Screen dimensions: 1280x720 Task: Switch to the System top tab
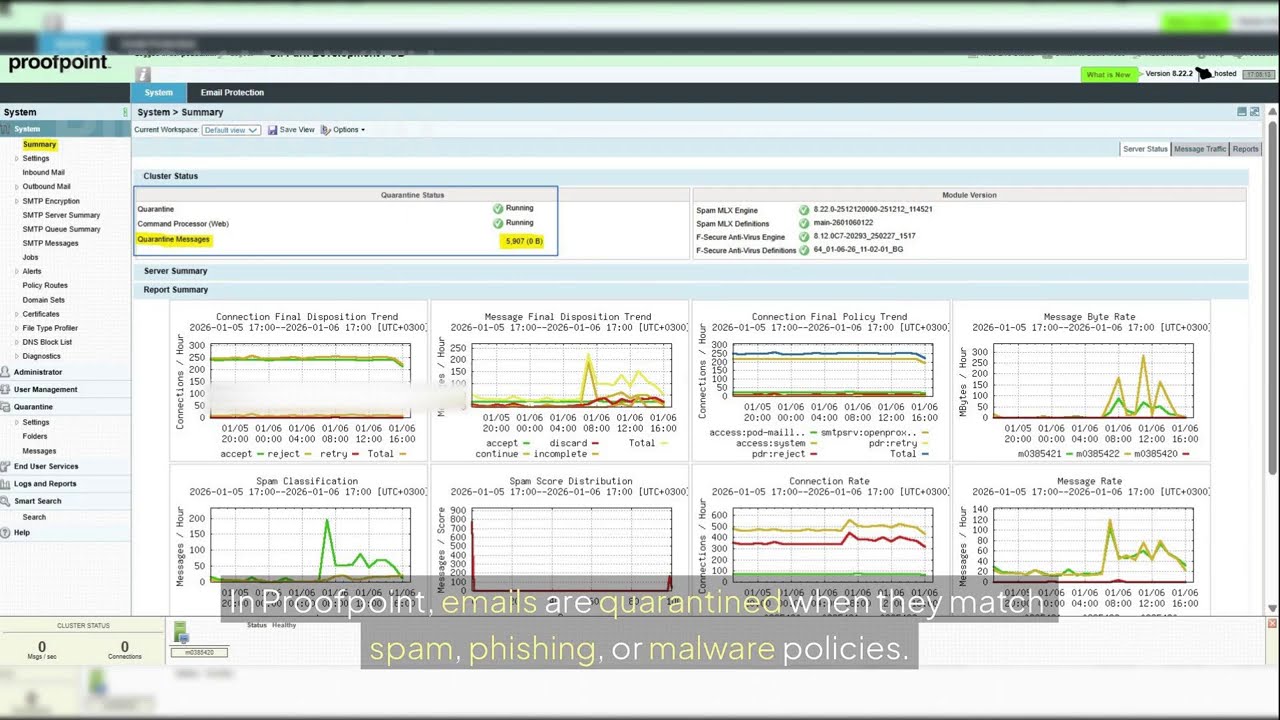158,92
